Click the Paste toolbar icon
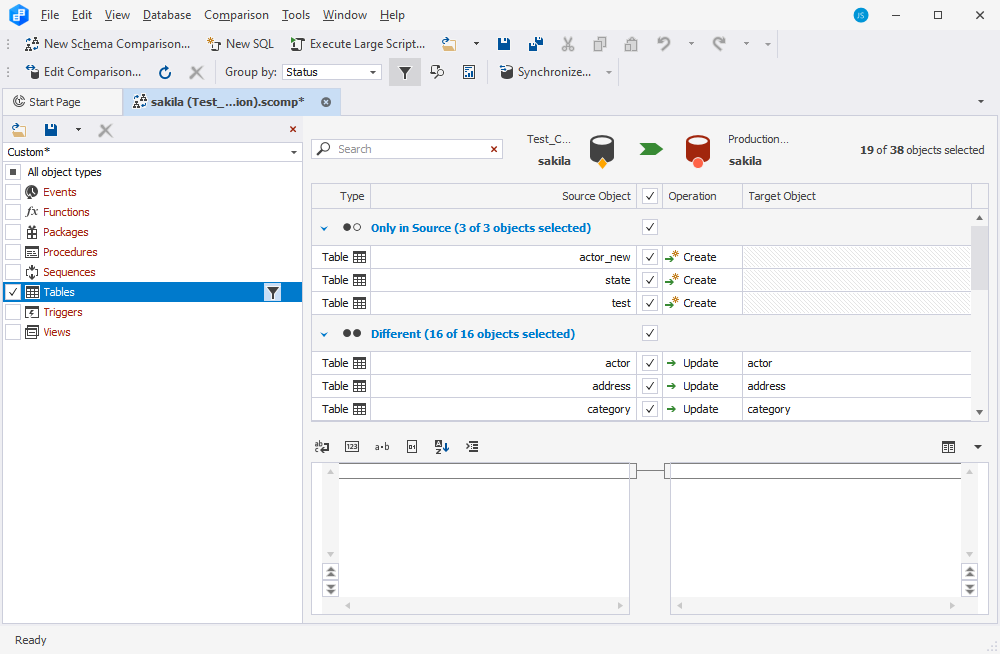Image resolution: width=1000 pixels, height=654 pixels. coord(631,44)
